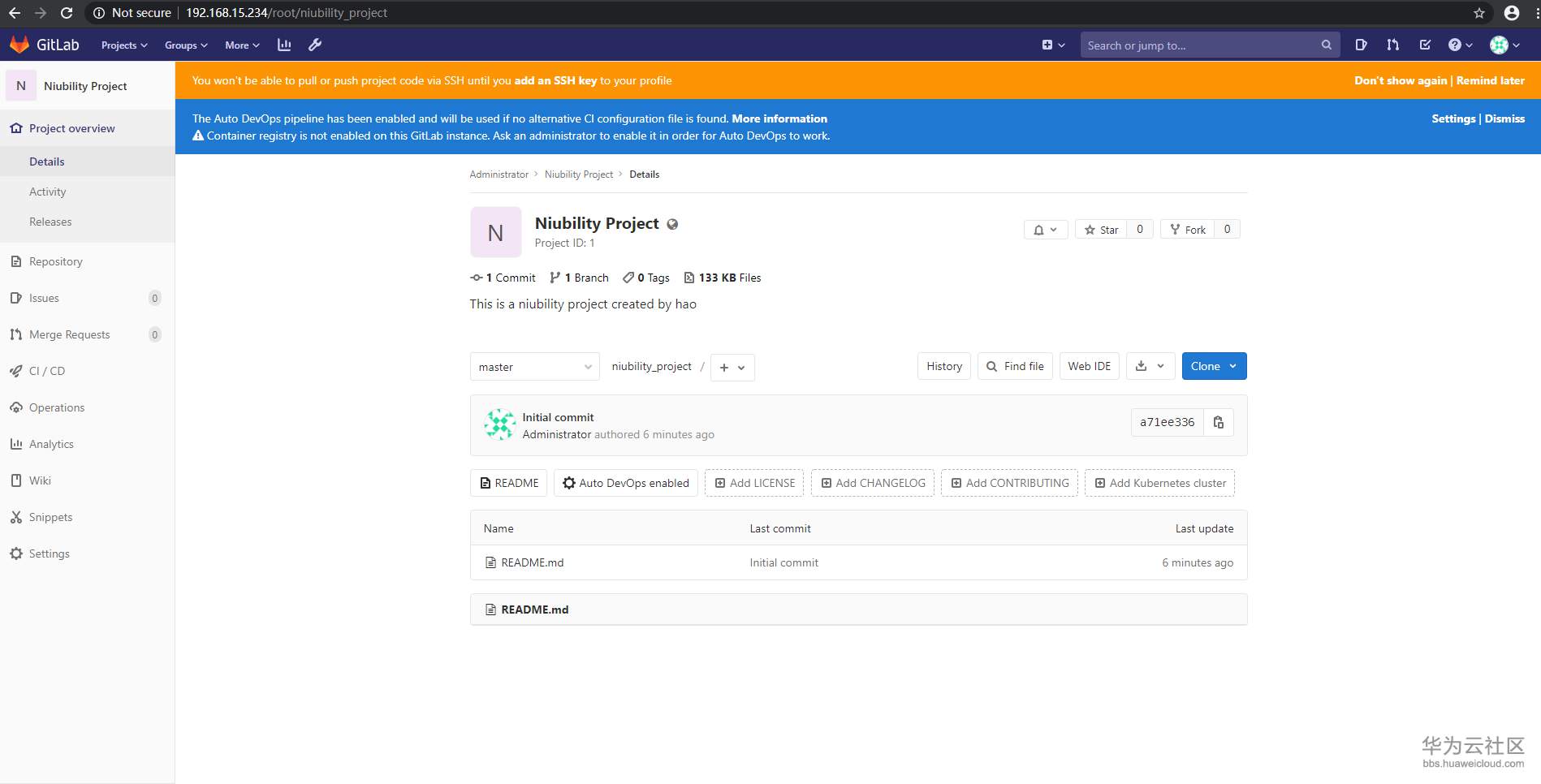
Task: Click the Administrator commit author avatar
Action: coord(500,424)
